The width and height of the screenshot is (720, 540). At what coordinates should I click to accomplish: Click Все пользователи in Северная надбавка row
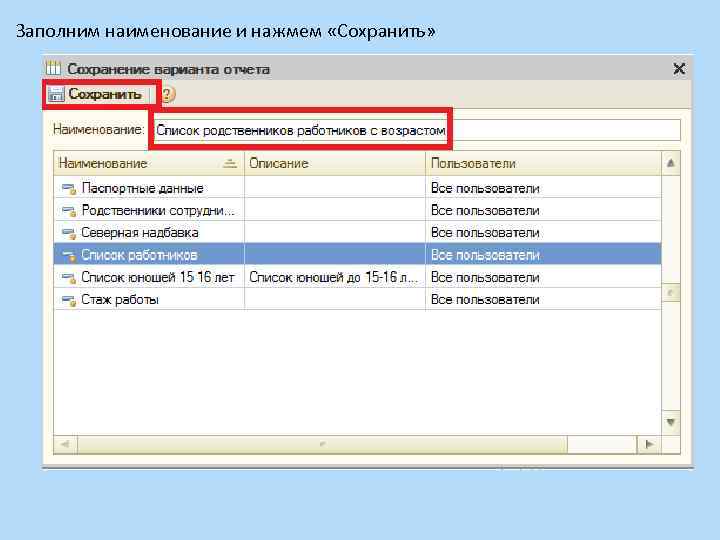(x=485, y=232)
